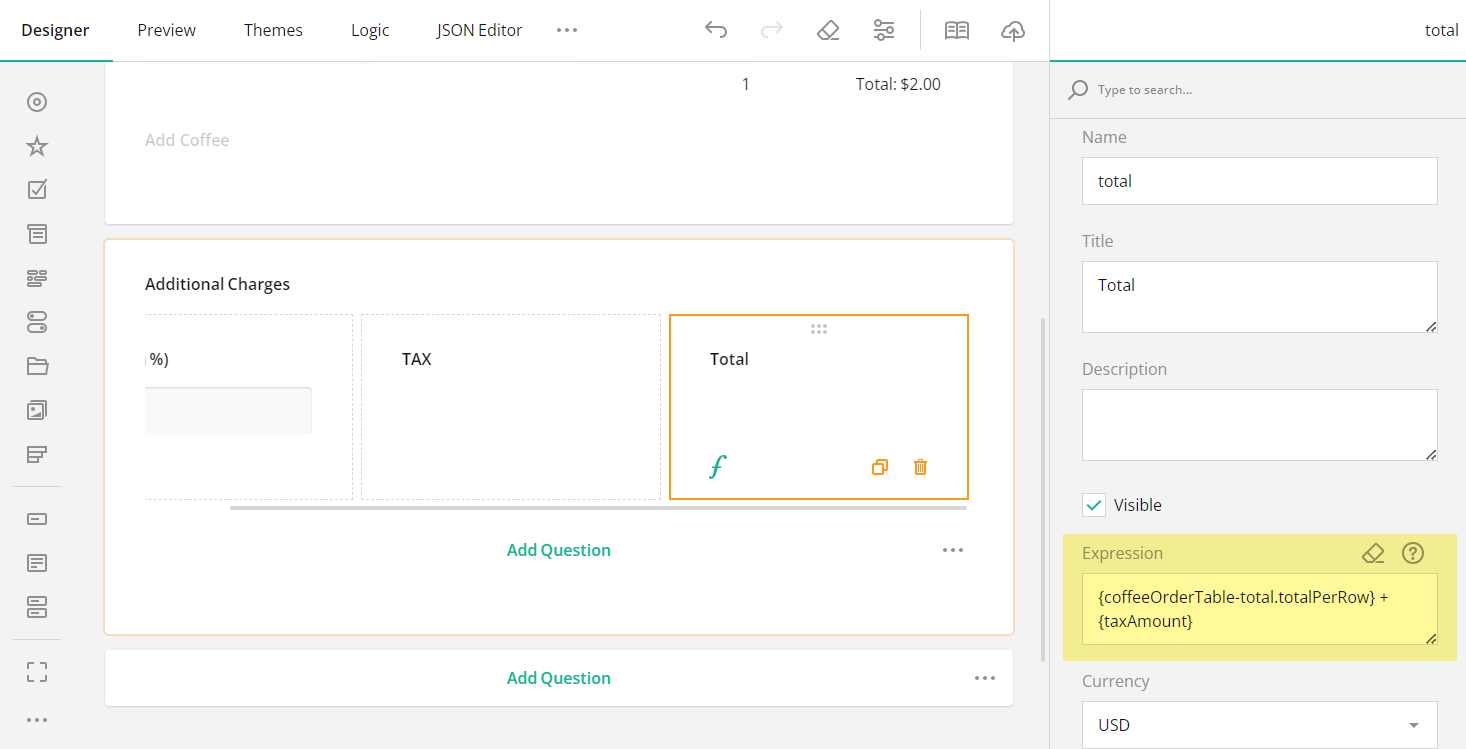Select the Rating star question tool
The height and width of the screenshot is (749, 1466).
pos(37,146)
